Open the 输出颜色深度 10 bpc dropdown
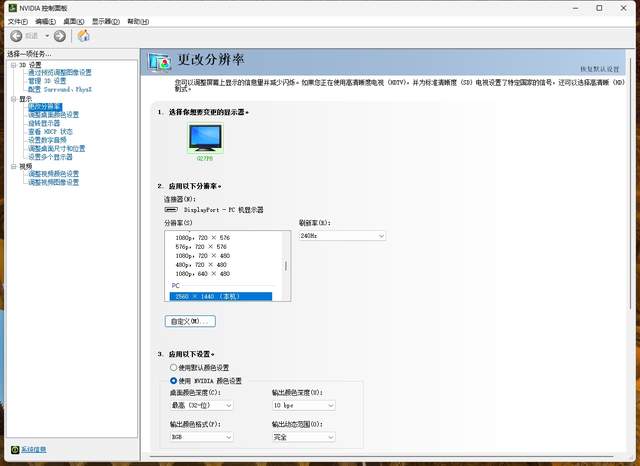The height and width of the screenshot is (466, 640). point(304,405)
